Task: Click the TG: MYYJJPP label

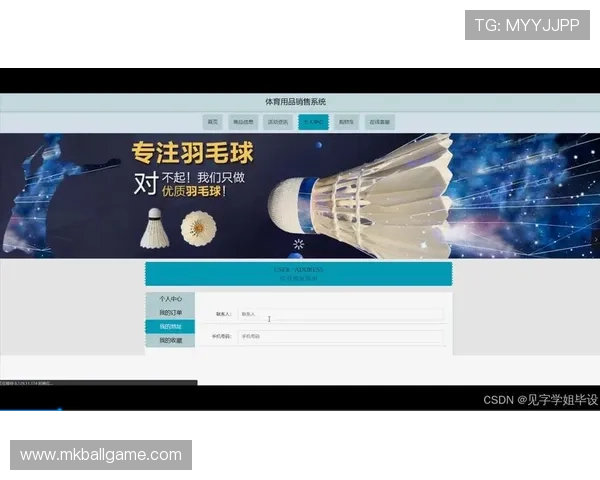Action: (527, 25)
